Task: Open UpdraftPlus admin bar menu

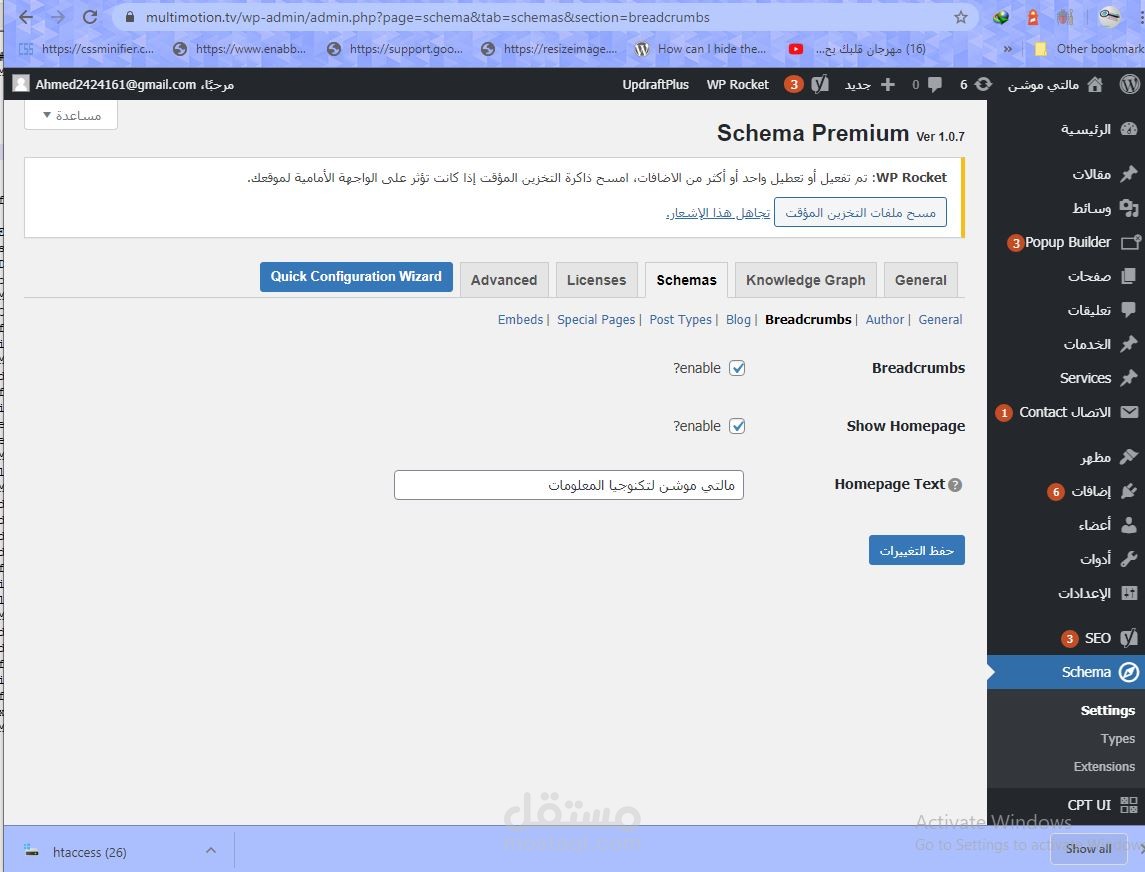Action: click(x=655, y=85)
